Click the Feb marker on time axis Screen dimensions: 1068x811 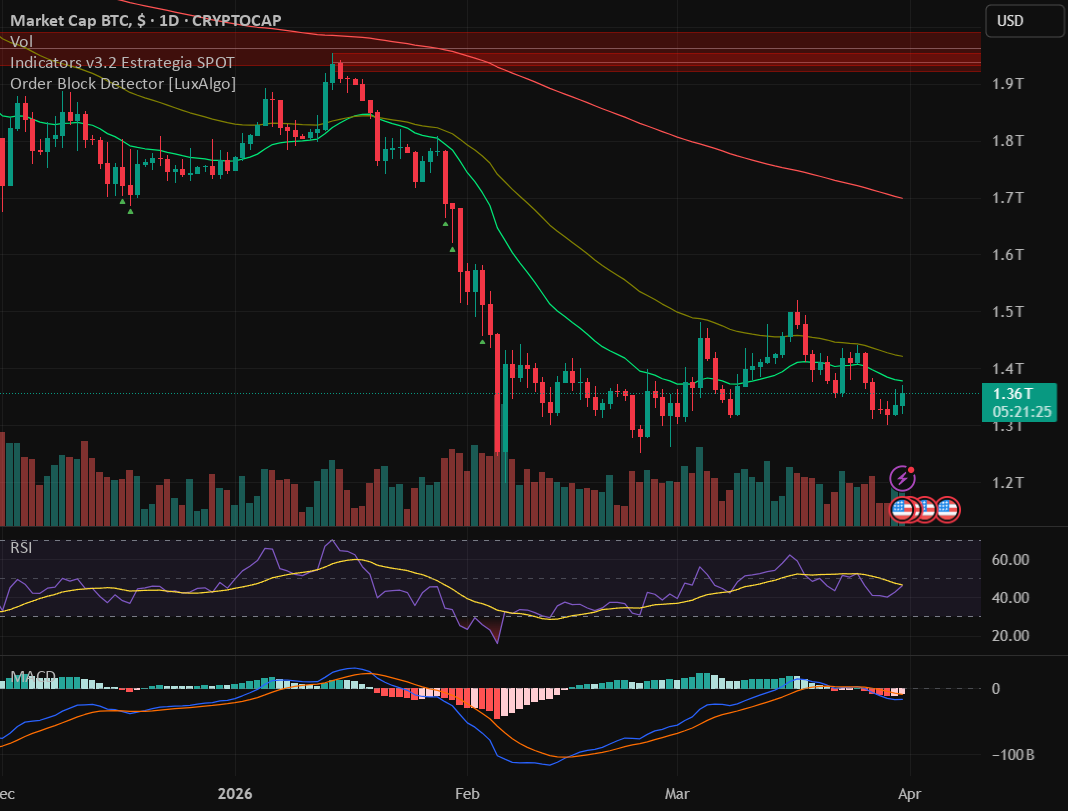pyautogui.click(x=467, y=793)
